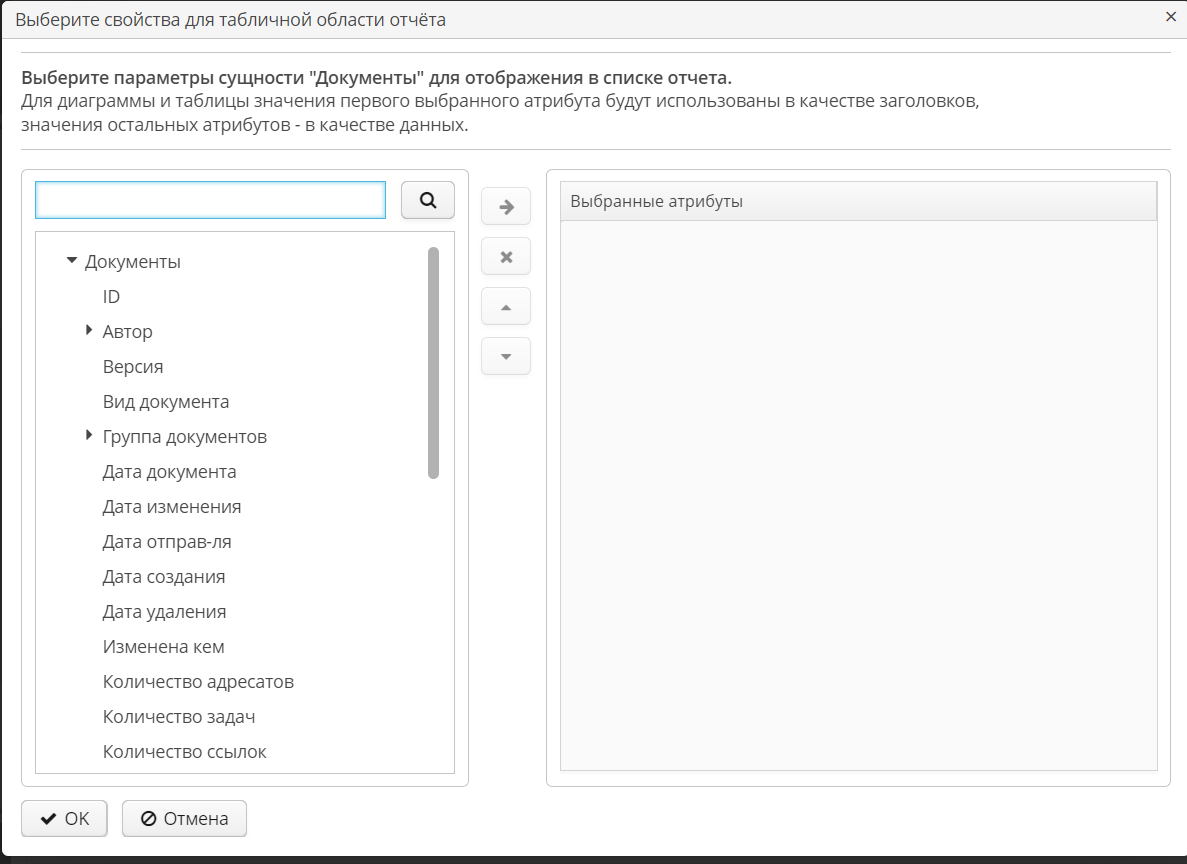Select the Версия attribute
Image resolution: width=1187 pixels, height=864 pixels.
[x=133, y=367]
